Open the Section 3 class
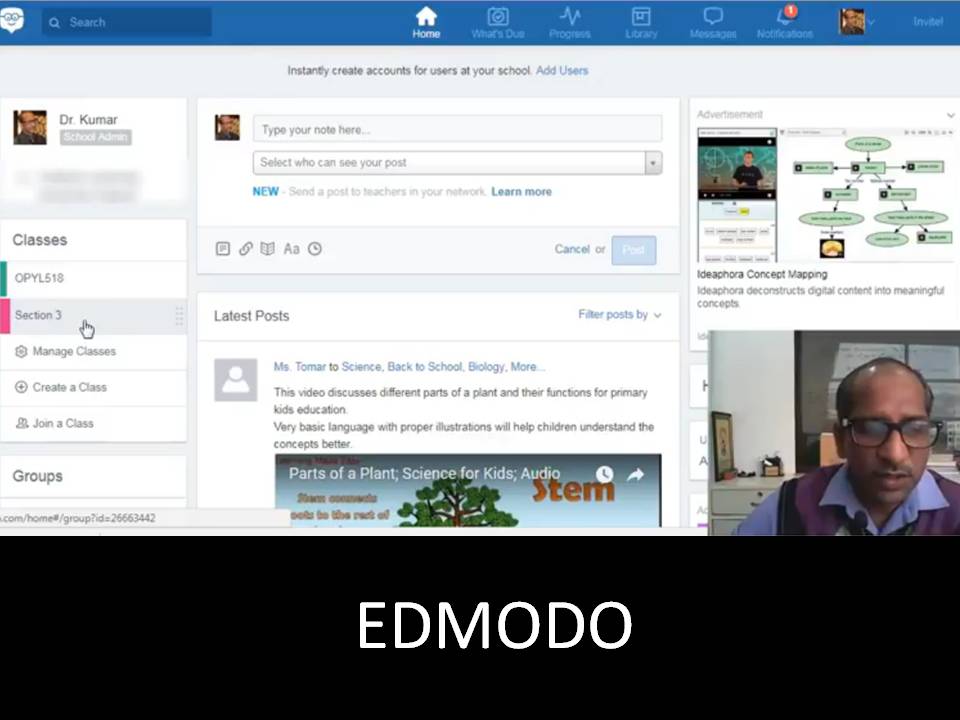 [94, 315]
